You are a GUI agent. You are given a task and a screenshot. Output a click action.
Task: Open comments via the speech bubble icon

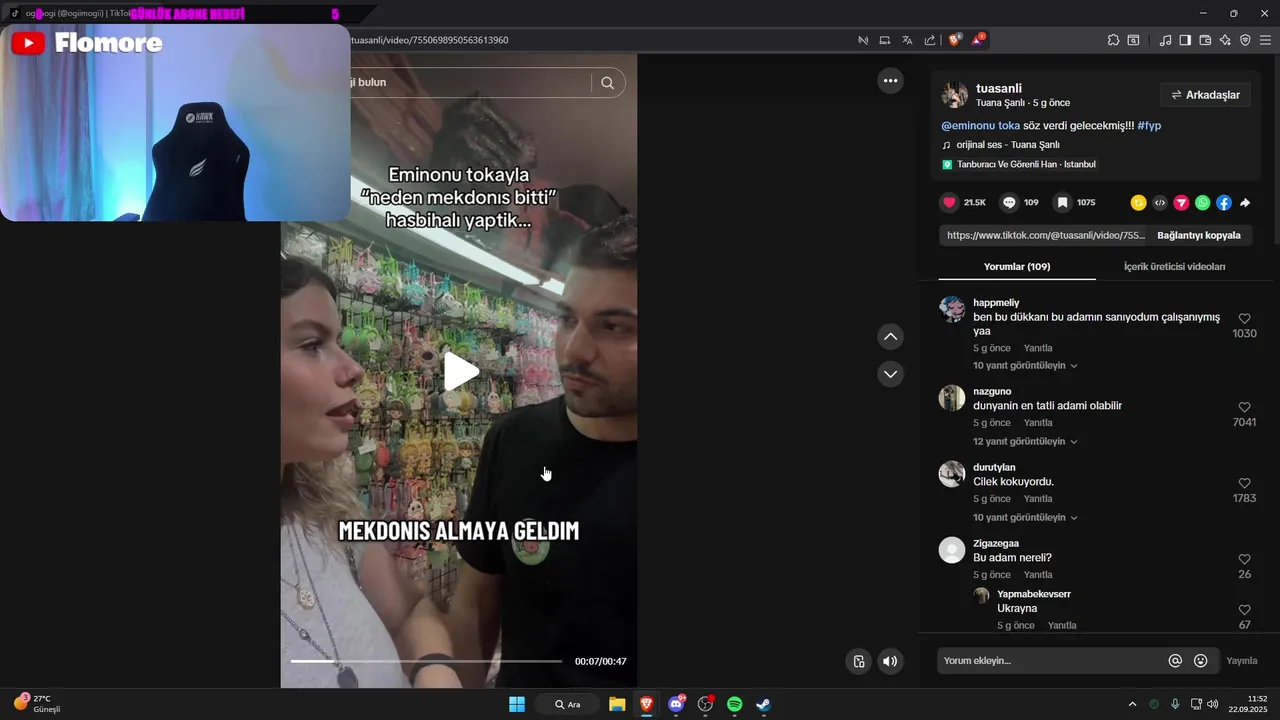point(1009,202)
